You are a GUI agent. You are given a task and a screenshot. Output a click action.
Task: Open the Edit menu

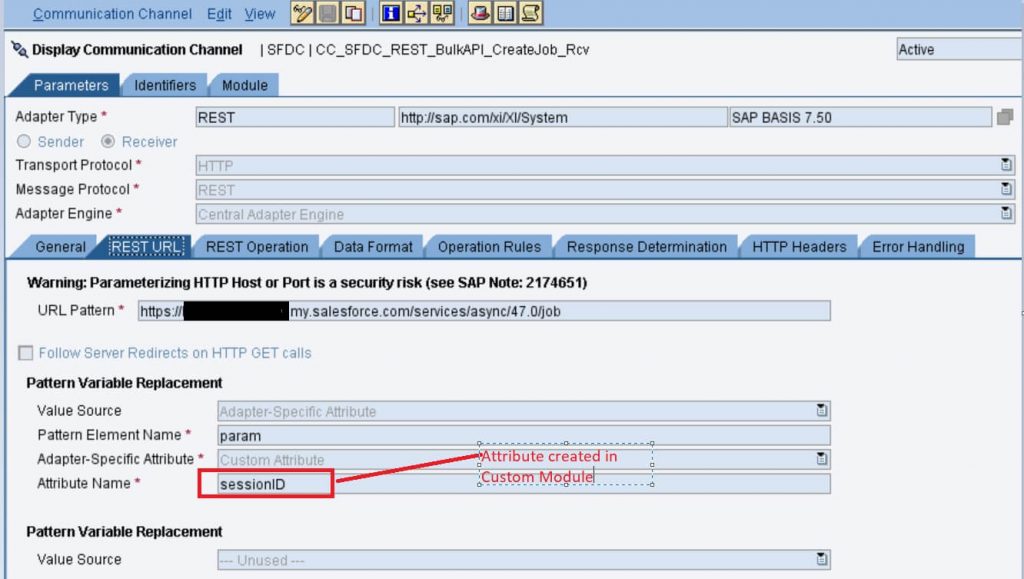(219, 14)
